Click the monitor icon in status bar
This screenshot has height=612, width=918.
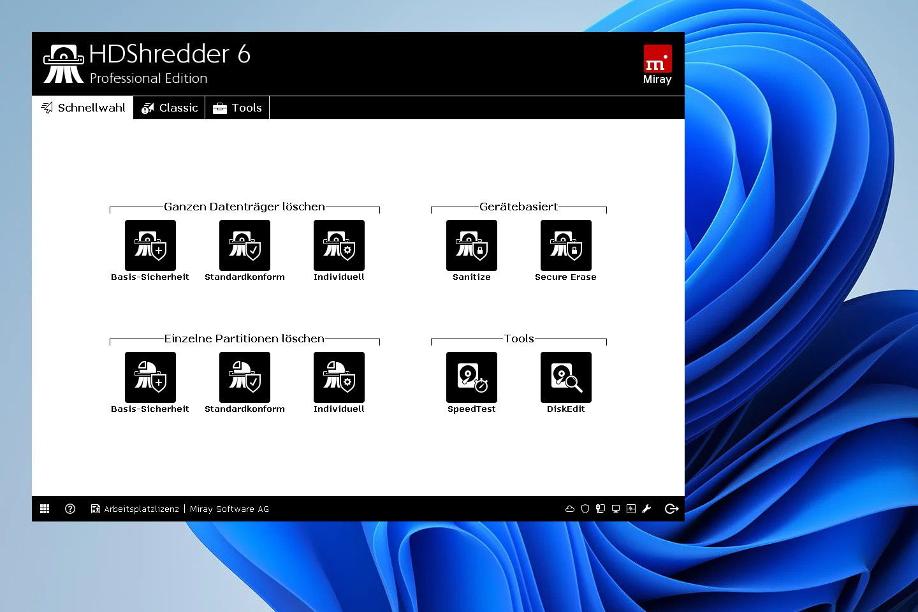coord(616,509)
